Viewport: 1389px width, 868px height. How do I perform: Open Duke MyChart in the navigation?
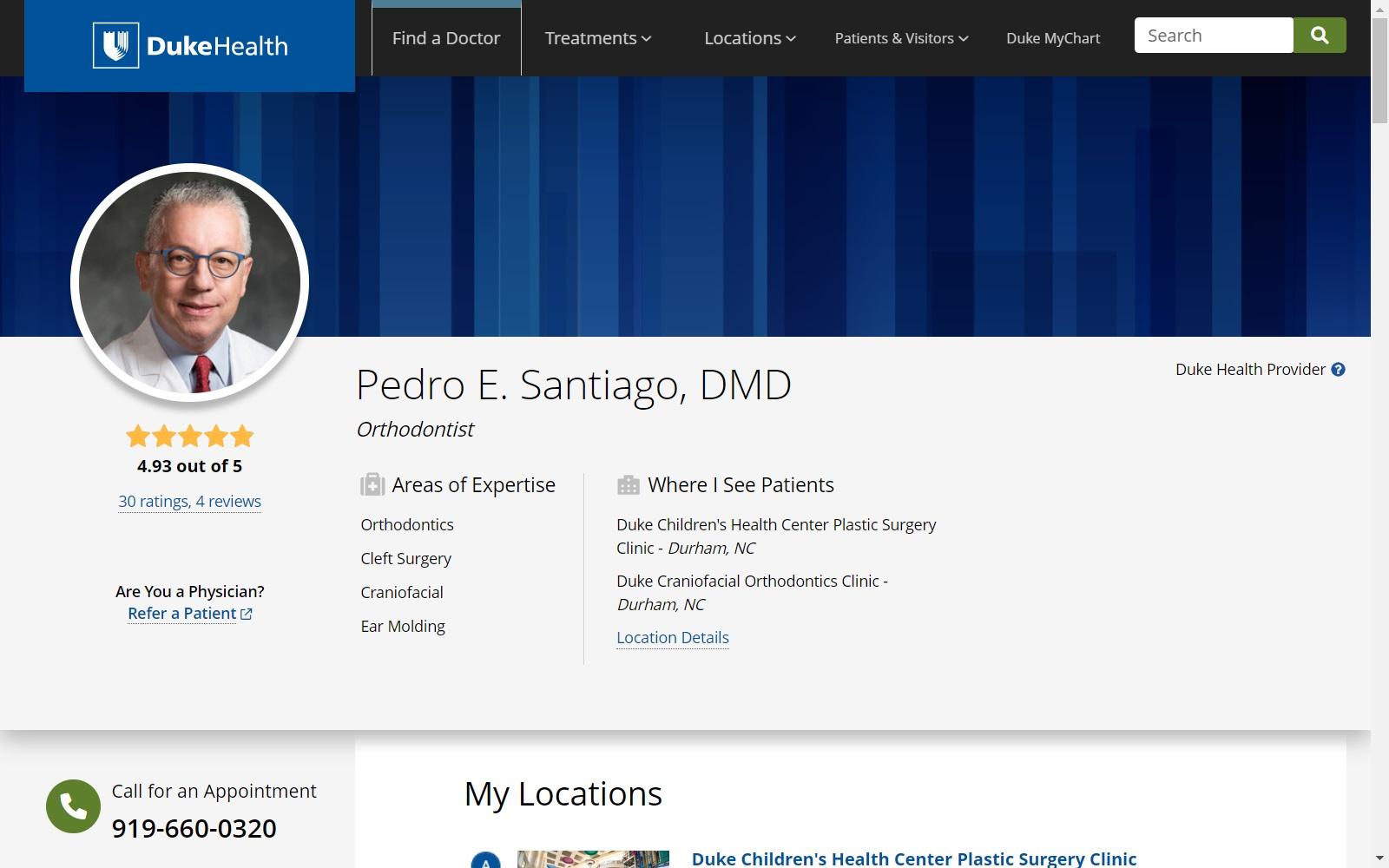pos(1053,38)
